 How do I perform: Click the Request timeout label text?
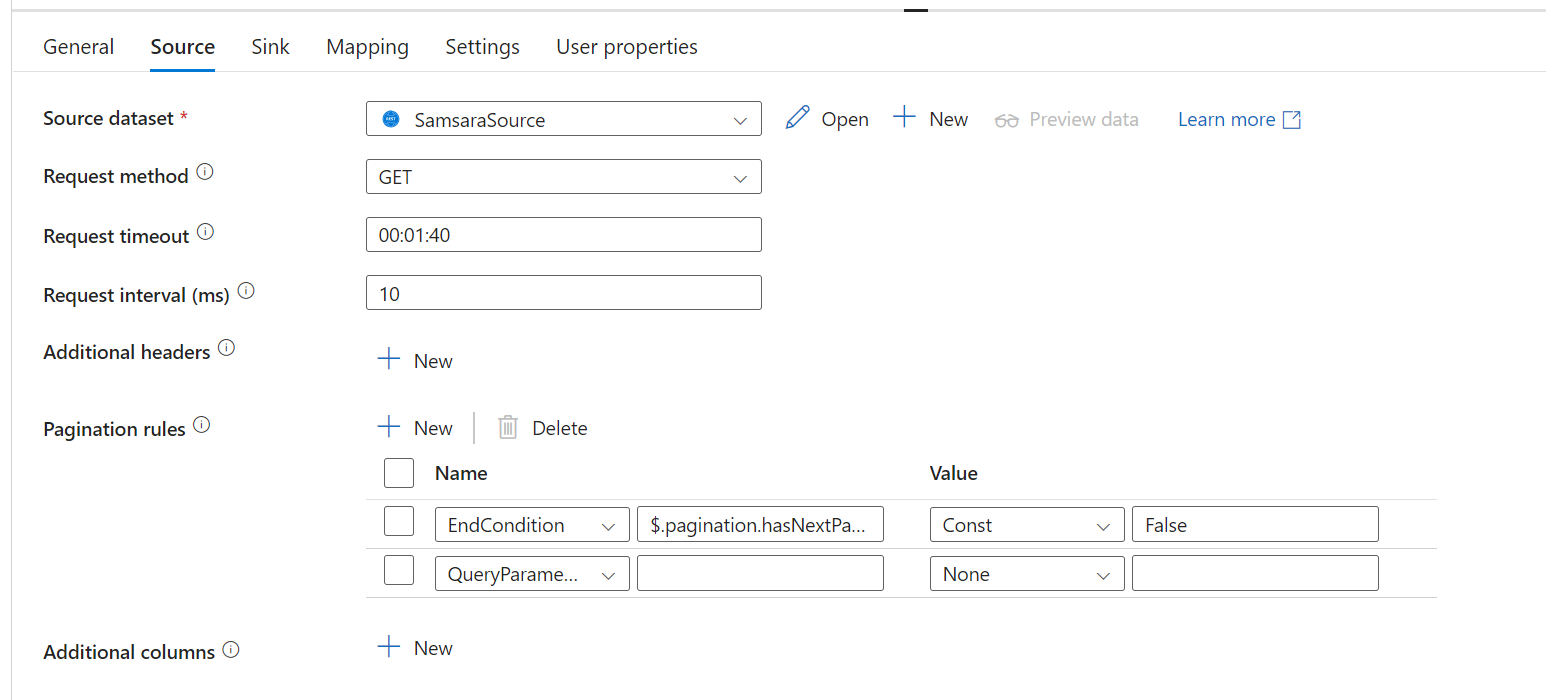tap(116, 236)
